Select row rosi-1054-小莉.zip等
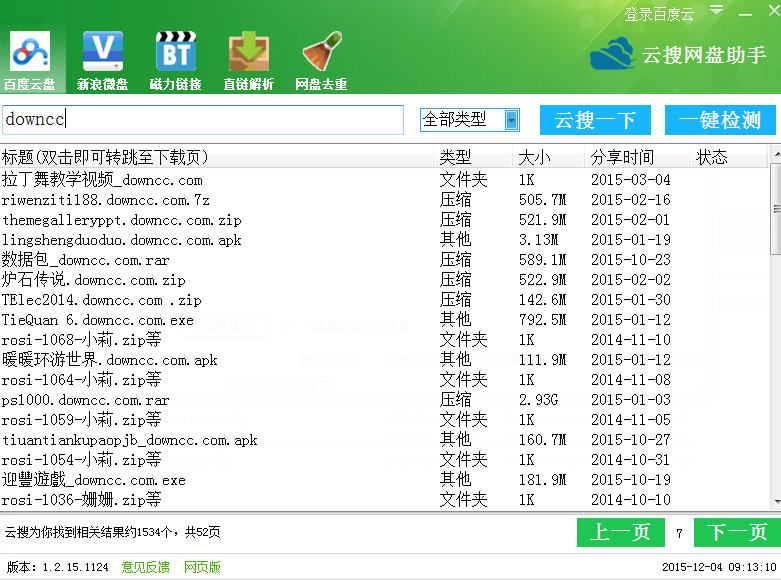Screen dimensions: 781x580 384,460
